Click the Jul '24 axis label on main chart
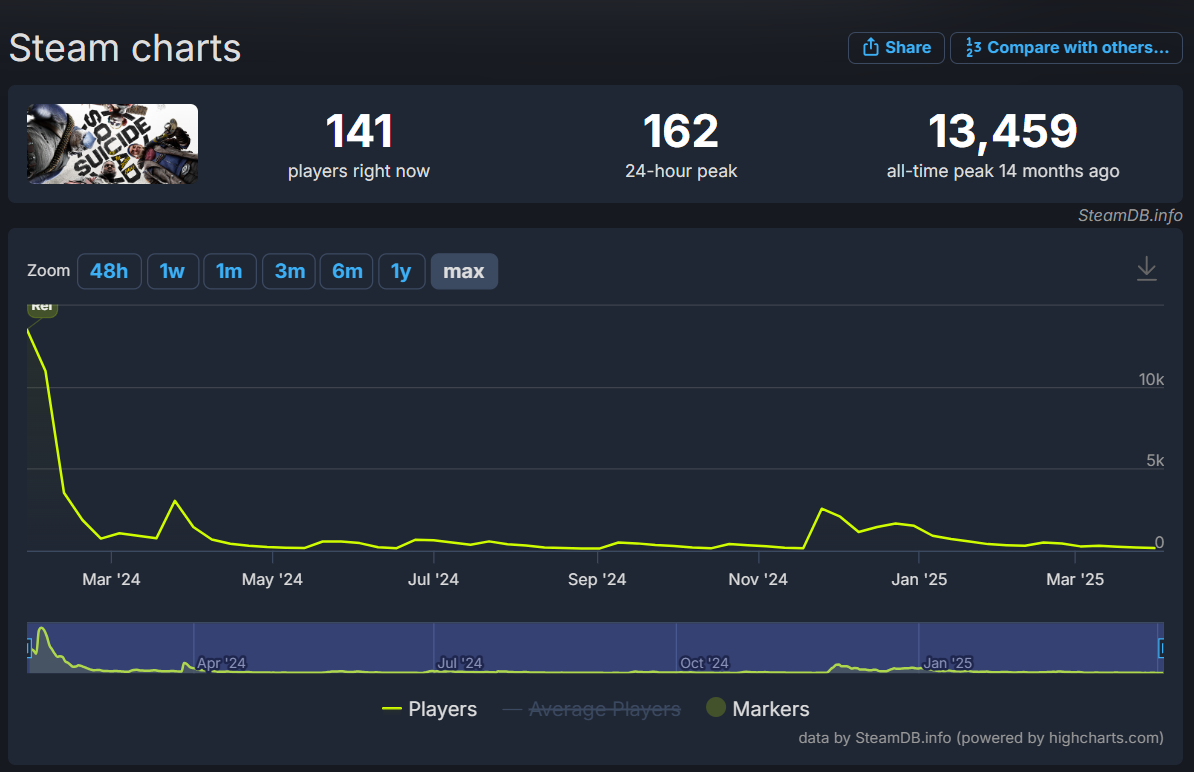This screenshot has width=1194, height=772. pos(433,579)
